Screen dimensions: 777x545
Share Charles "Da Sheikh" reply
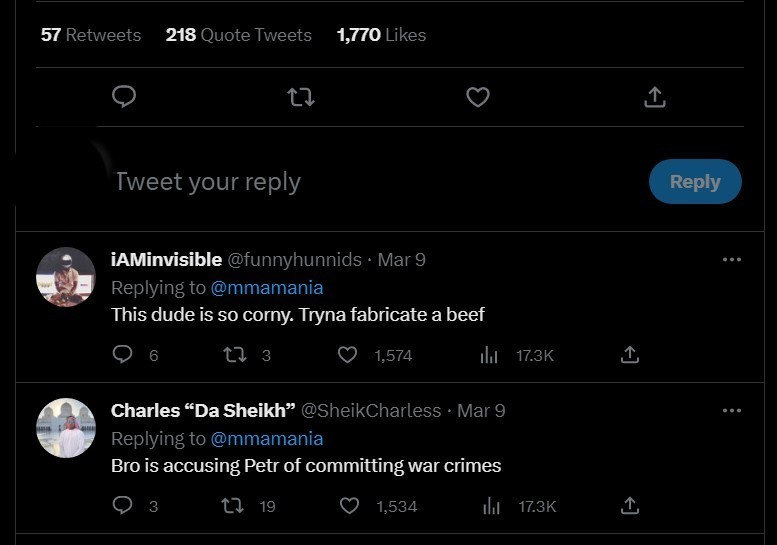point(630,506)
